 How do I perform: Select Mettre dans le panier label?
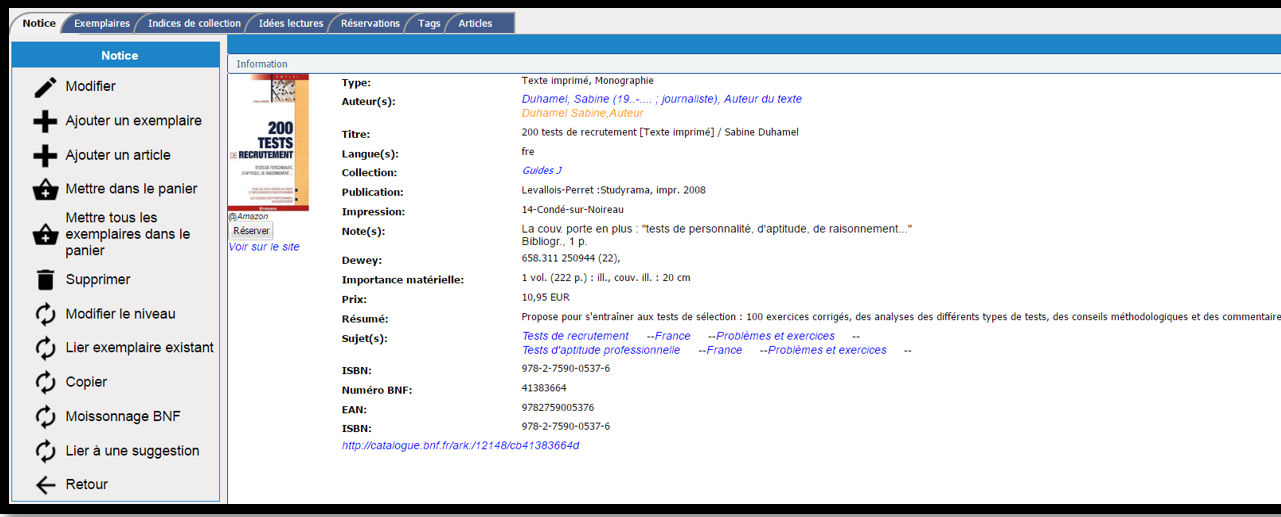coord(132,189)
